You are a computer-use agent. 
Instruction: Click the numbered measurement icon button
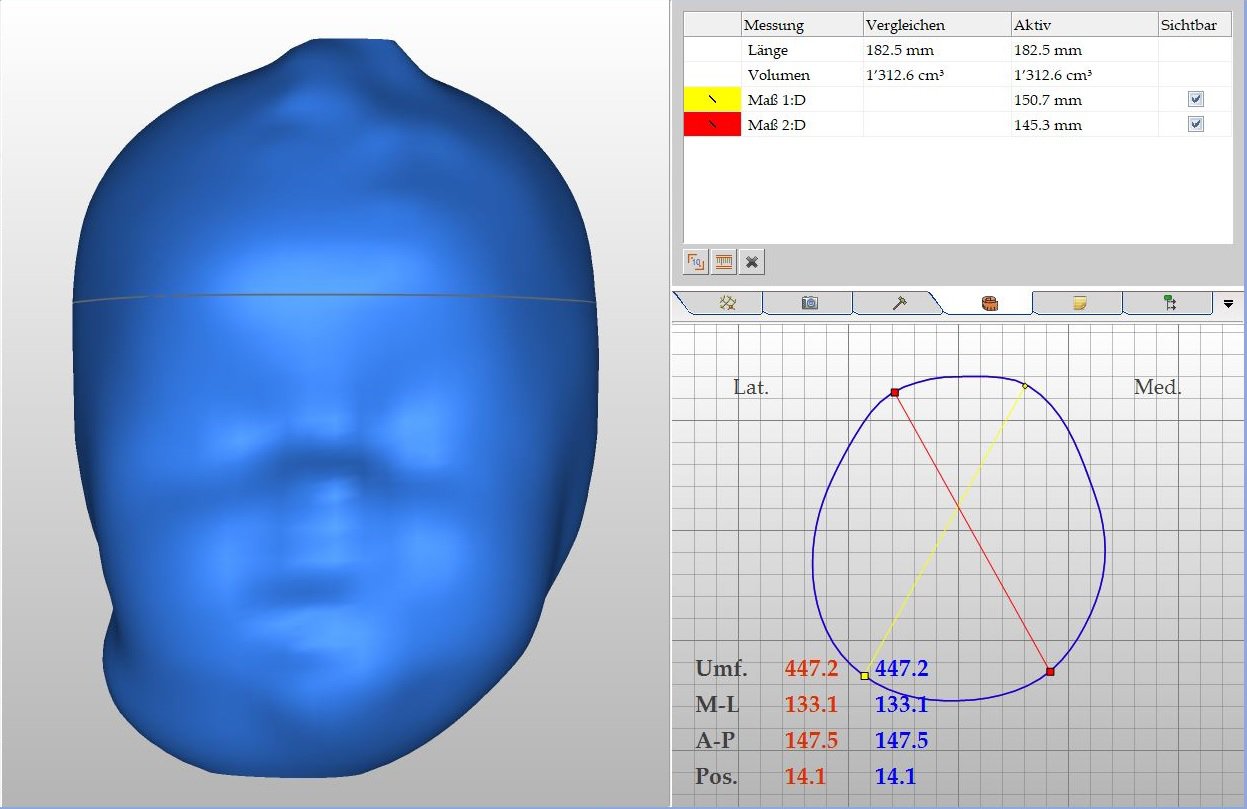694,262
